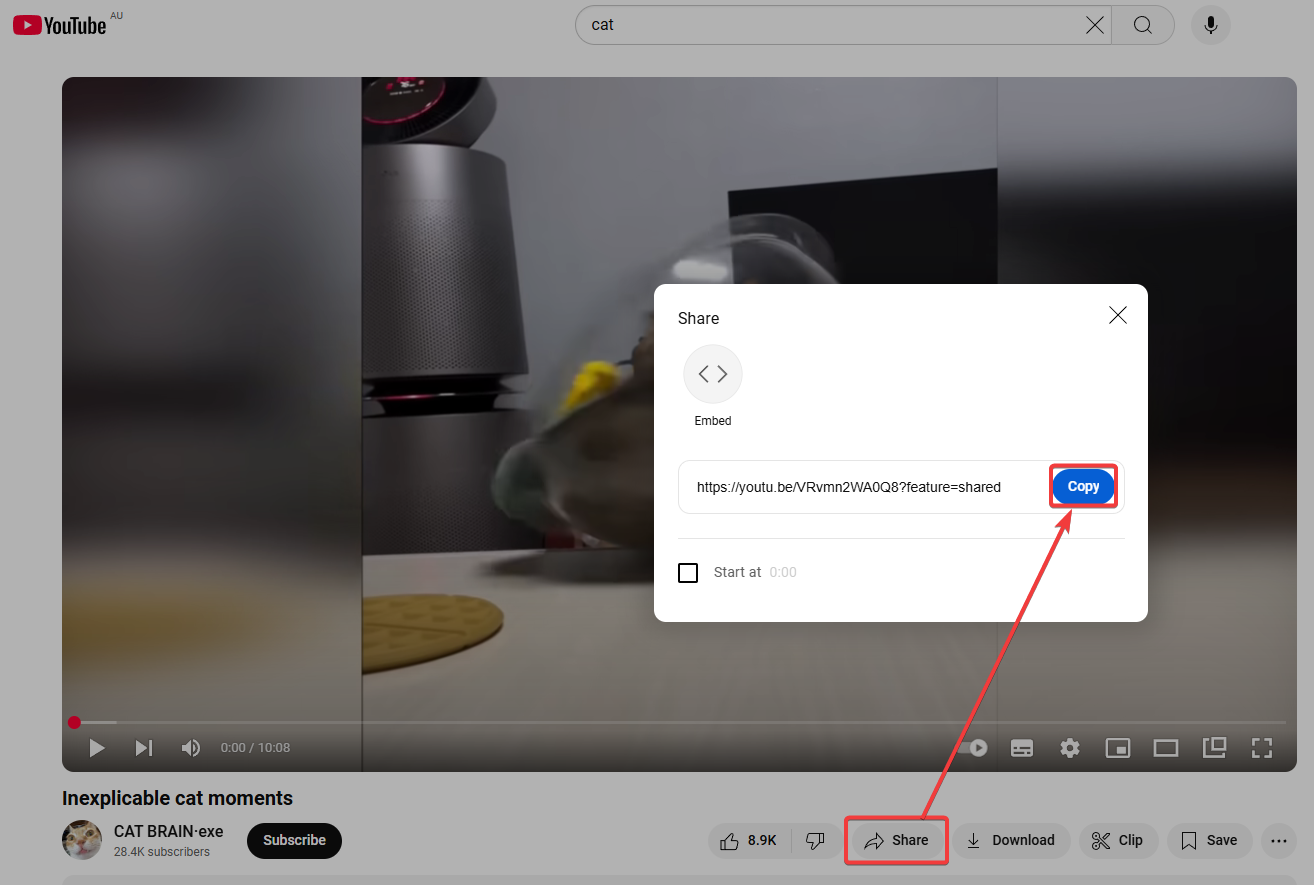
Task: Open the more actions (three dots) menu
Action: coord(1278,841)
